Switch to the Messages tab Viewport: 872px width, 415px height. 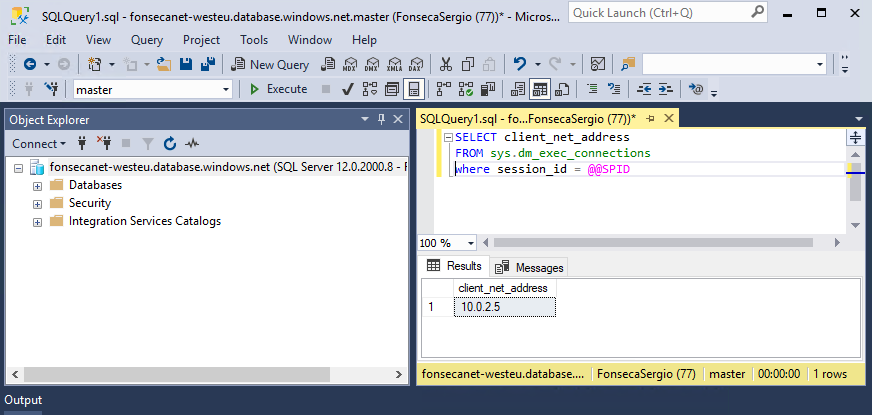click(529, 268)
